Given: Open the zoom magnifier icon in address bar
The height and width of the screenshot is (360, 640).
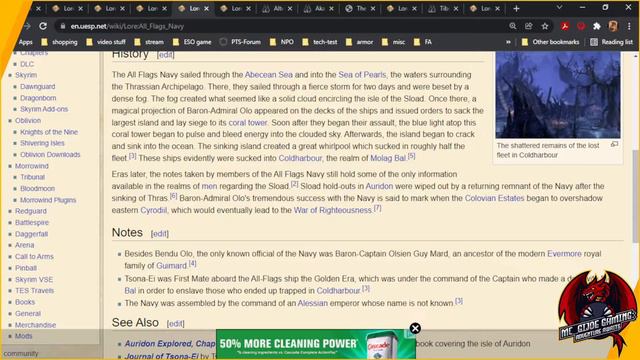Looking at the screenshot, I should coord(513,26).
